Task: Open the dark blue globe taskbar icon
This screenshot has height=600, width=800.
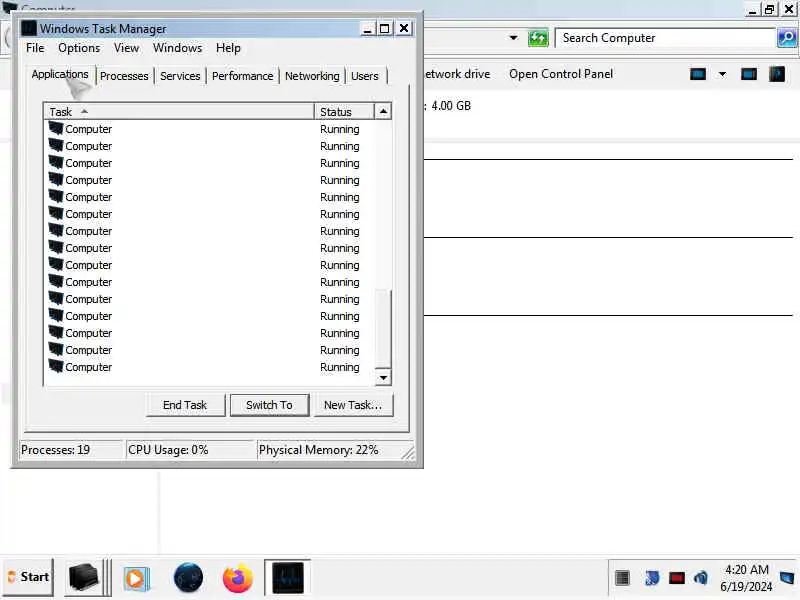Action: (188, 578)
